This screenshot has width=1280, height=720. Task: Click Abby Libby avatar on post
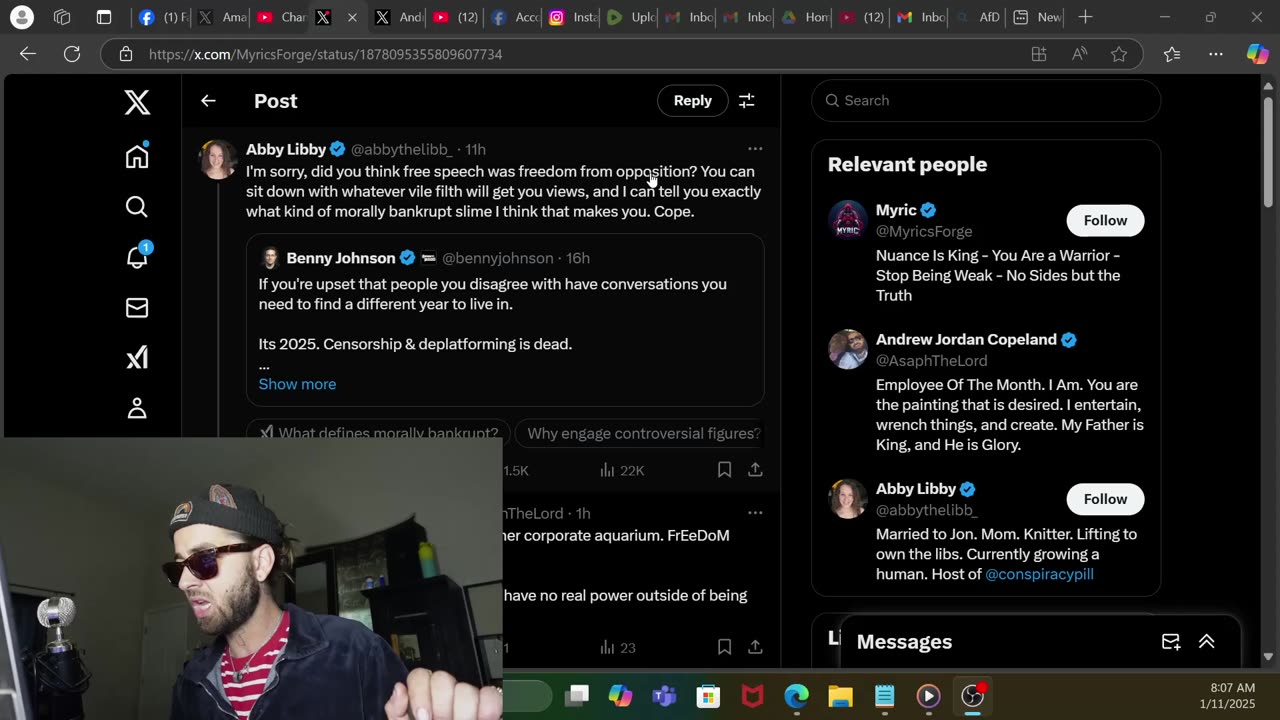(218, 160)
